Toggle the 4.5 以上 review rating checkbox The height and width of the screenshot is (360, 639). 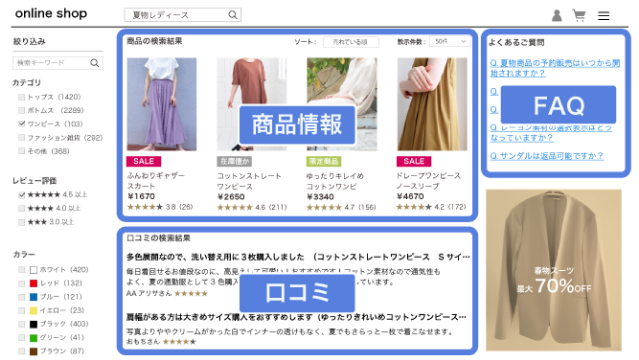coord(21,195)
